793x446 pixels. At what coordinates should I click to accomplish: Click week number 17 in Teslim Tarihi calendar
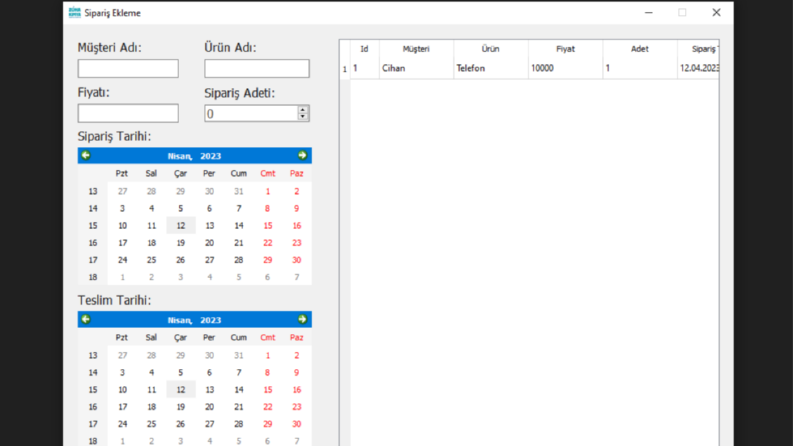[x=93, y=424]
